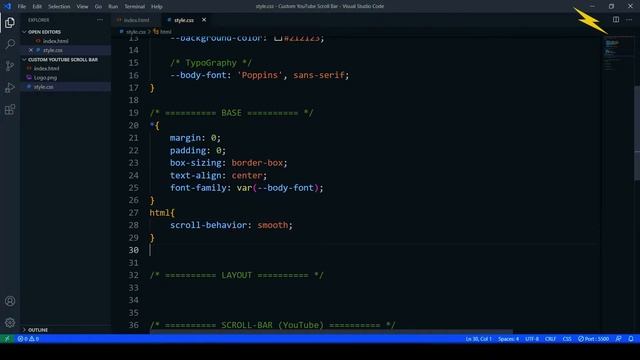Change encoding via UTF-8
Image resolution: width=640 pixels, height=360 pixels.
click(x=531, y=339)
